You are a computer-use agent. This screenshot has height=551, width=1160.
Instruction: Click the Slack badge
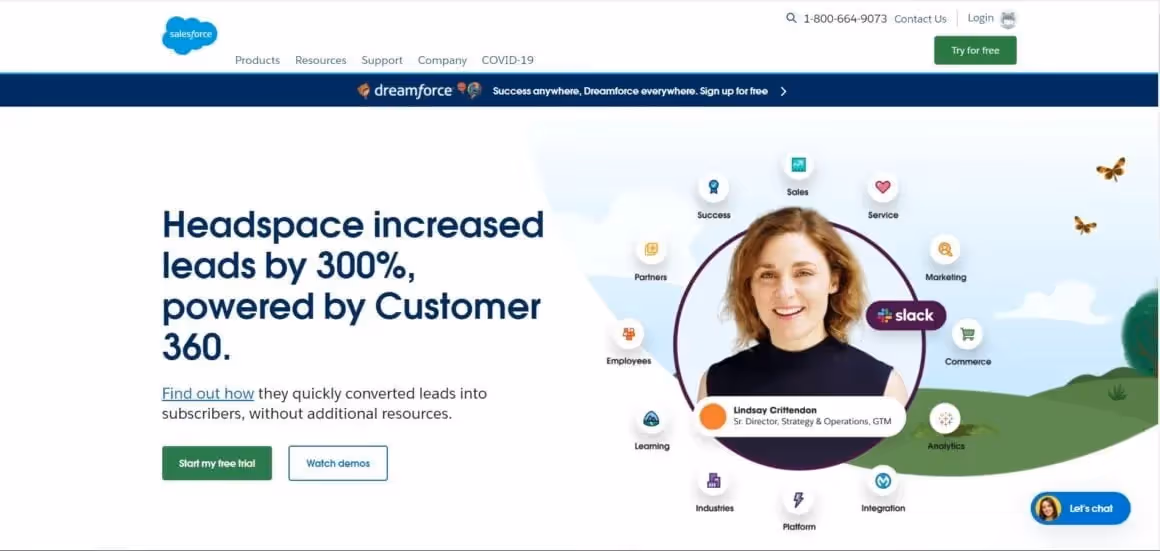[x=906, y=316]
